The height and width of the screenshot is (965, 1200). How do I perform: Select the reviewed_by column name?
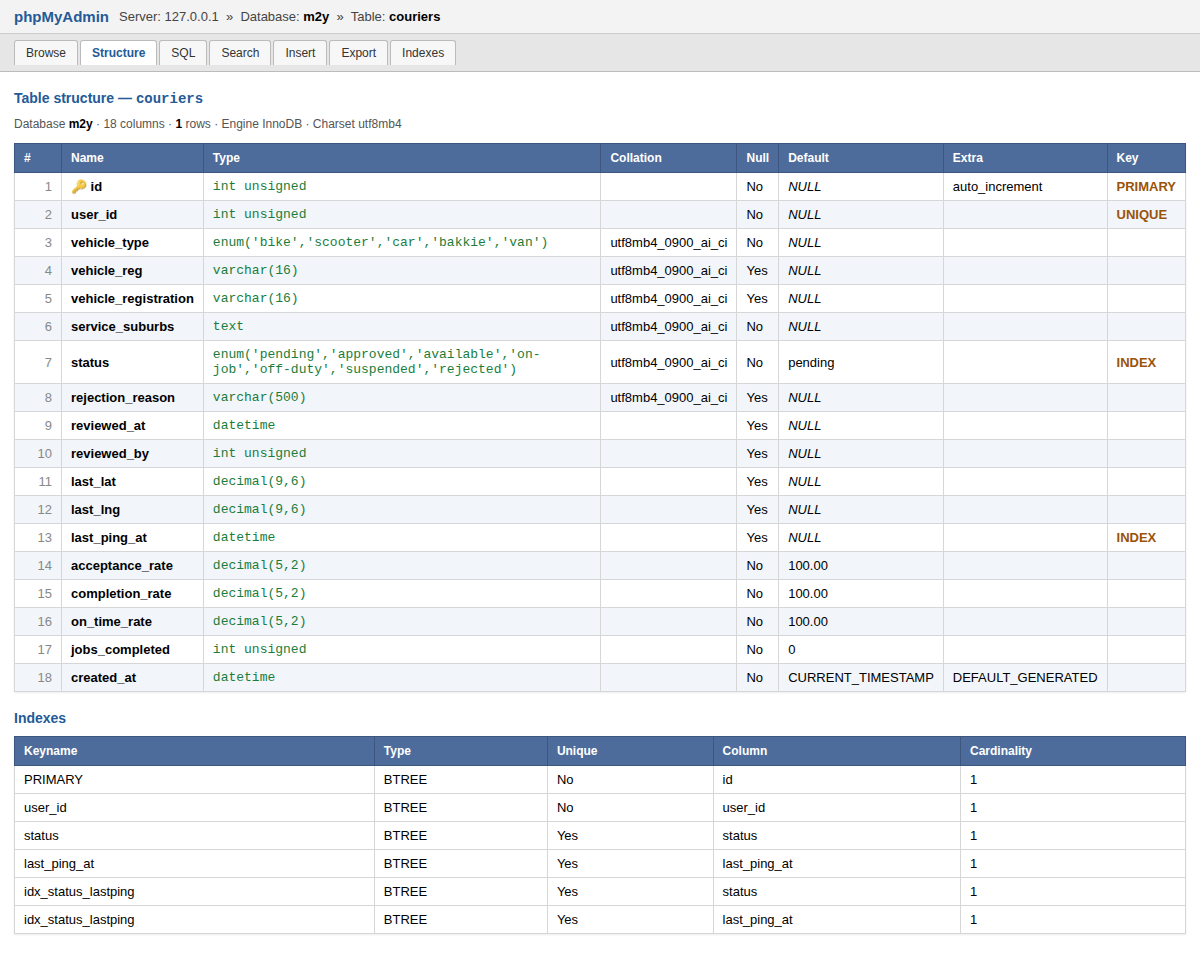(110, 454)
